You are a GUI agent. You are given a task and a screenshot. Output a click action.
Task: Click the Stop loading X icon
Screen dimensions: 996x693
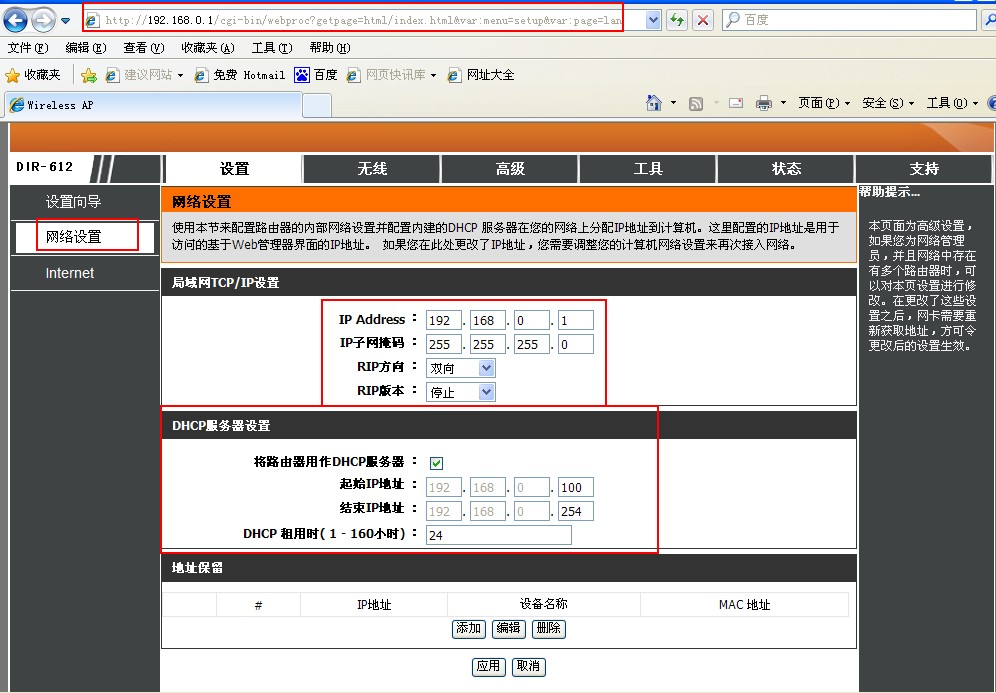point(703,20)
